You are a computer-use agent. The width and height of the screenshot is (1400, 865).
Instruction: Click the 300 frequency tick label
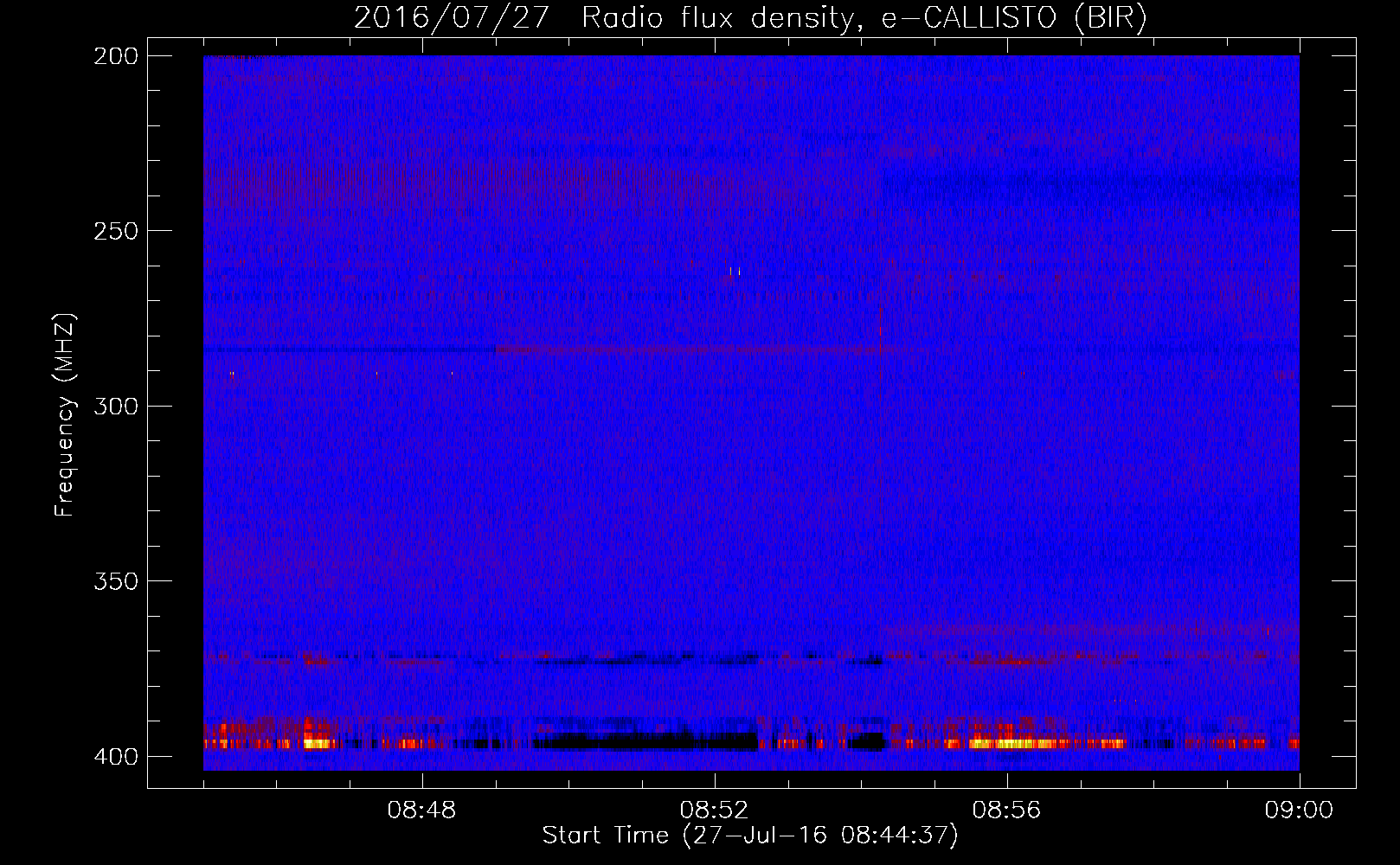point(115,406)
